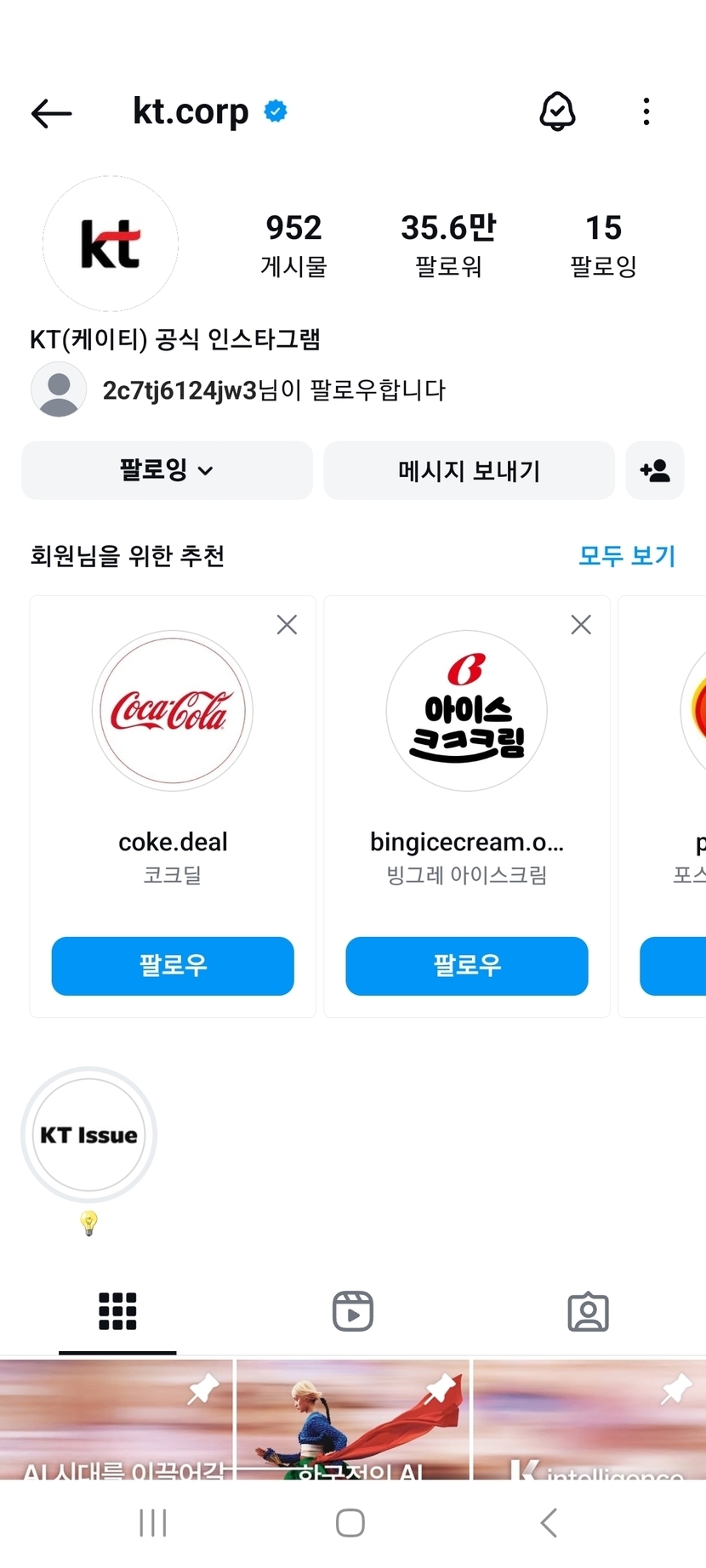Image resolution: width=706 pixels, height=1568 pixels.
Task: Tap the back arrow icon
Action: point(51,113)
